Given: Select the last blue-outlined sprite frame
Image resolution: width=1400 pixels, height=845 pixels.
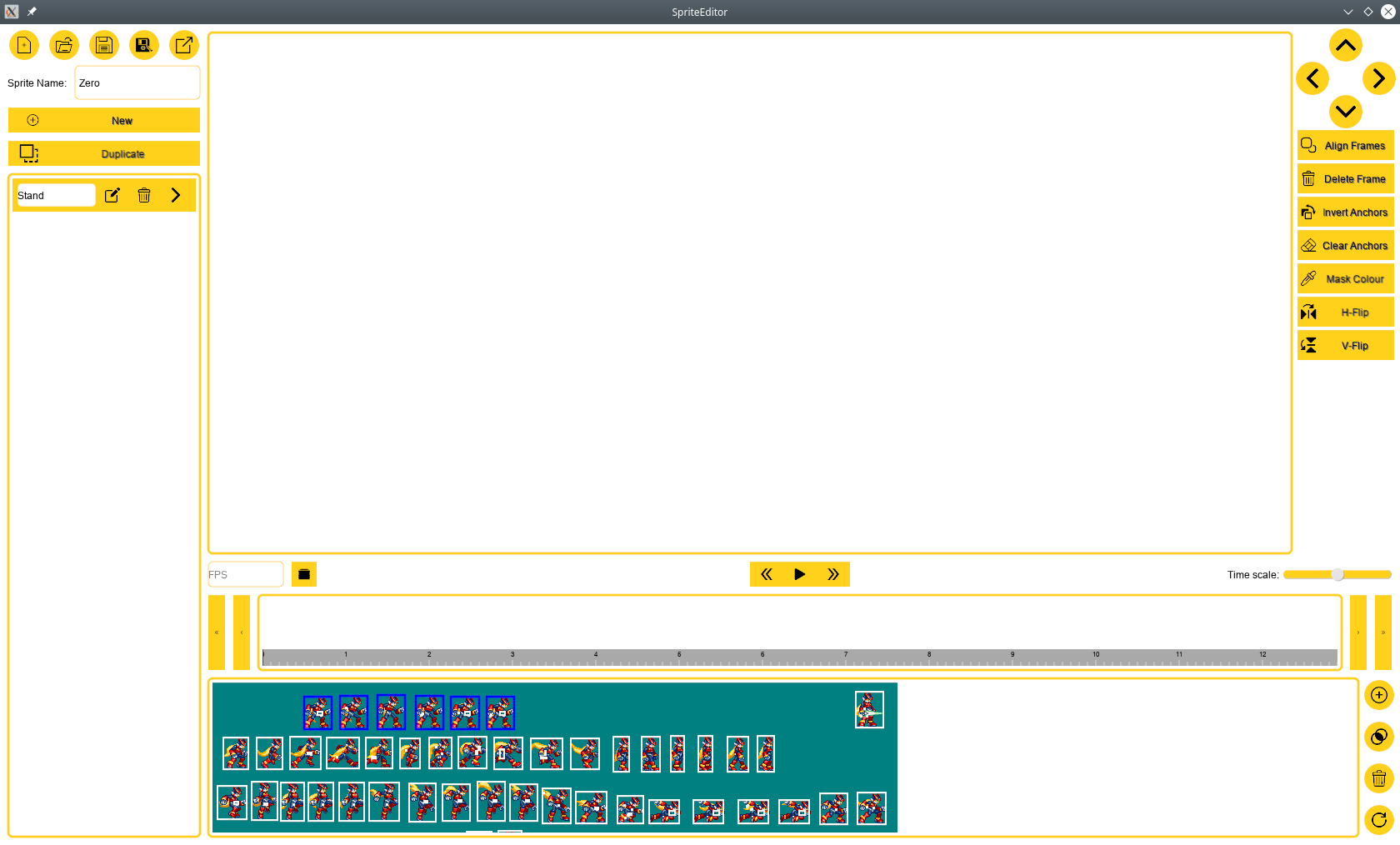Looking at the screenshot, I should click(x=500, y=712).
